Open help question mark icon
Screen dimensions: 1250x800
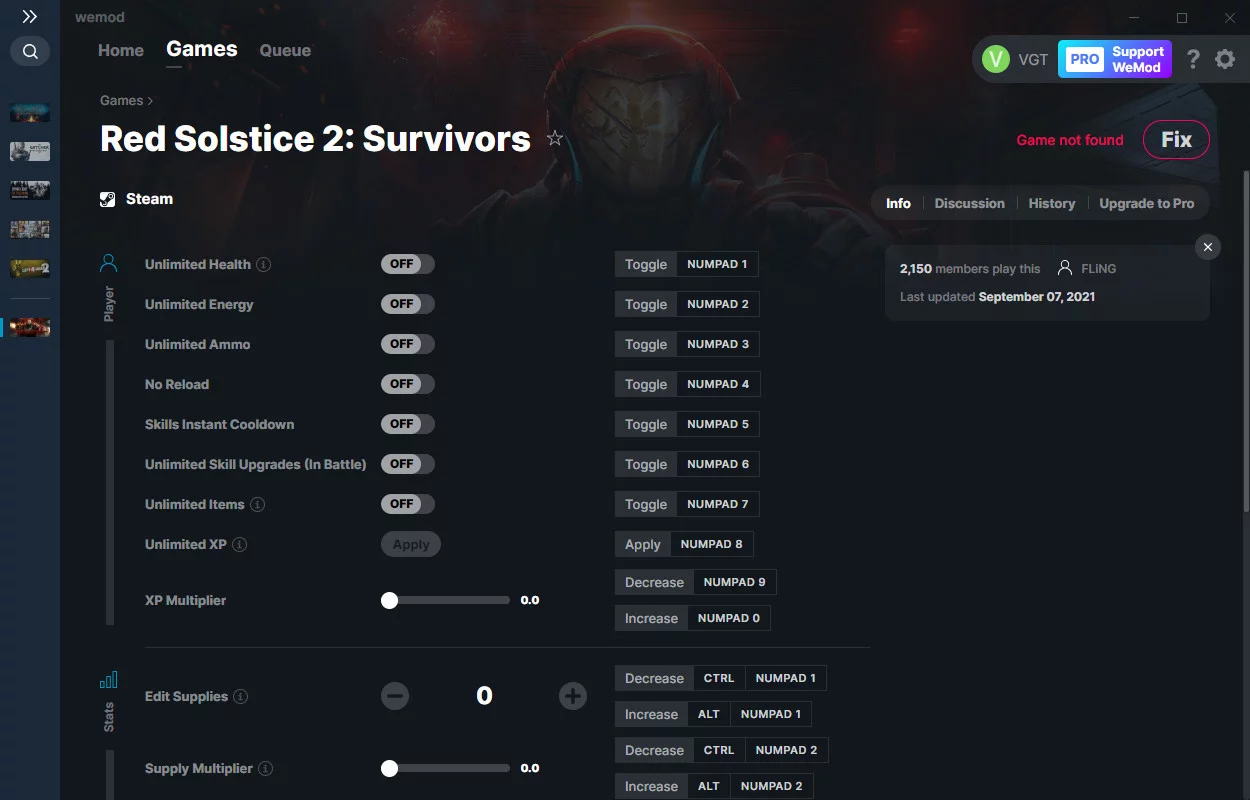pos(1193,59)
